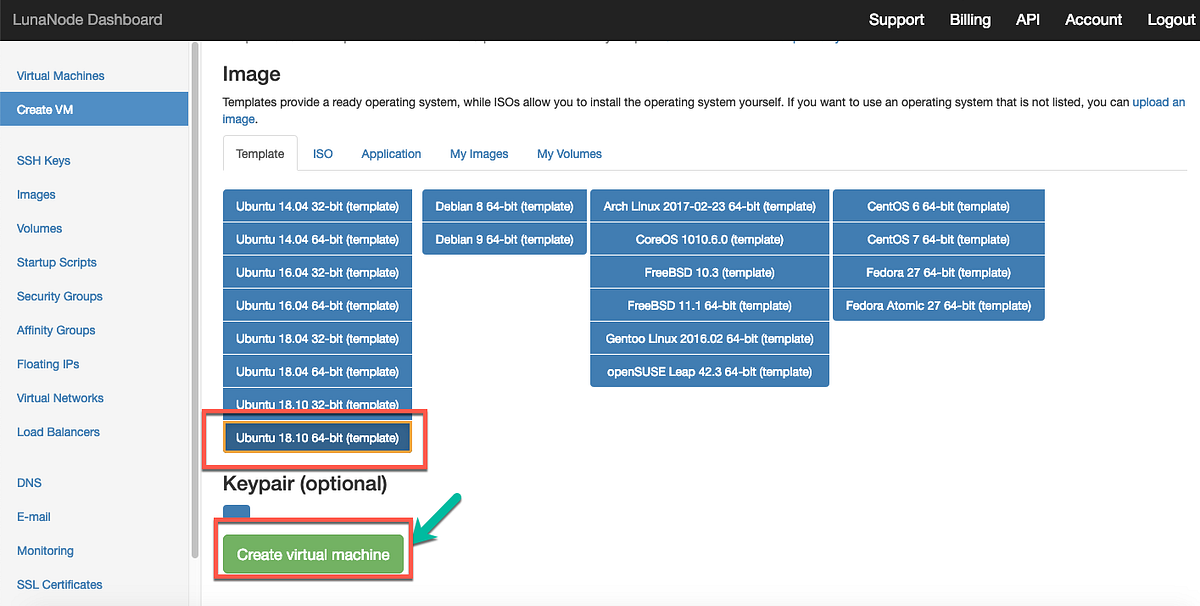Select Fedora Atomic 27 64-bit template
The height and width of the screenshot is (606, 1200).
(938, 306)
